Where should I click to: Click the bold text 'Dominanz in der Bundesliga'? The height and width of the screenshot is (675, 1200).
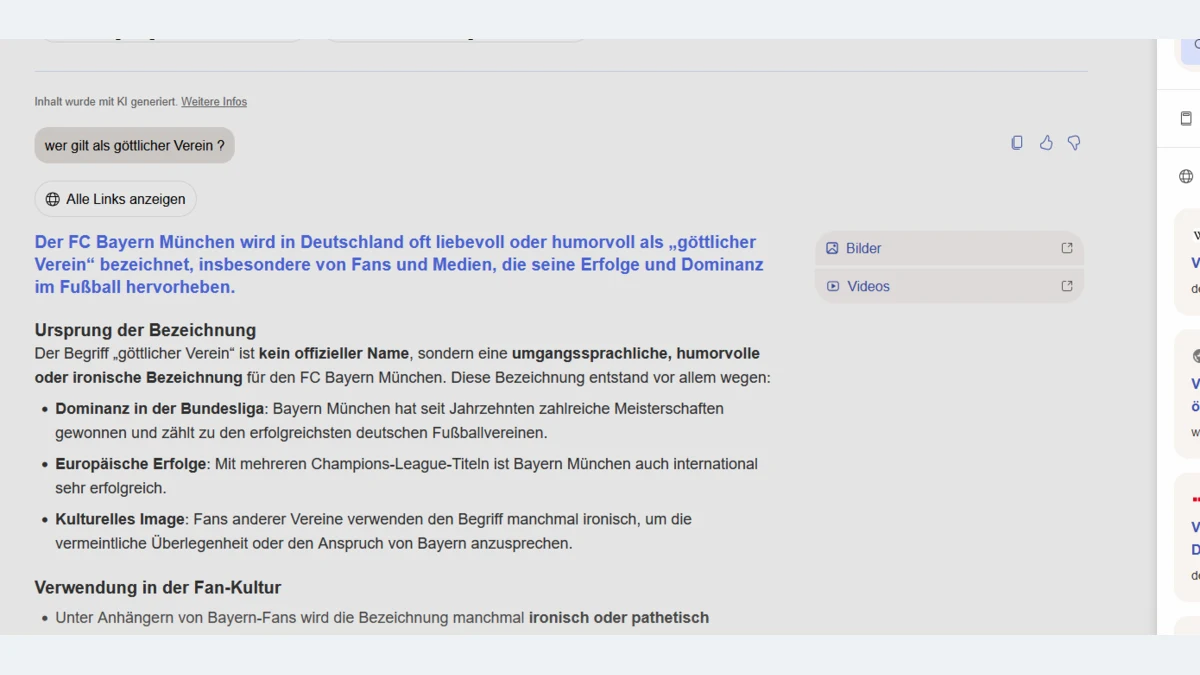[160, 409]
